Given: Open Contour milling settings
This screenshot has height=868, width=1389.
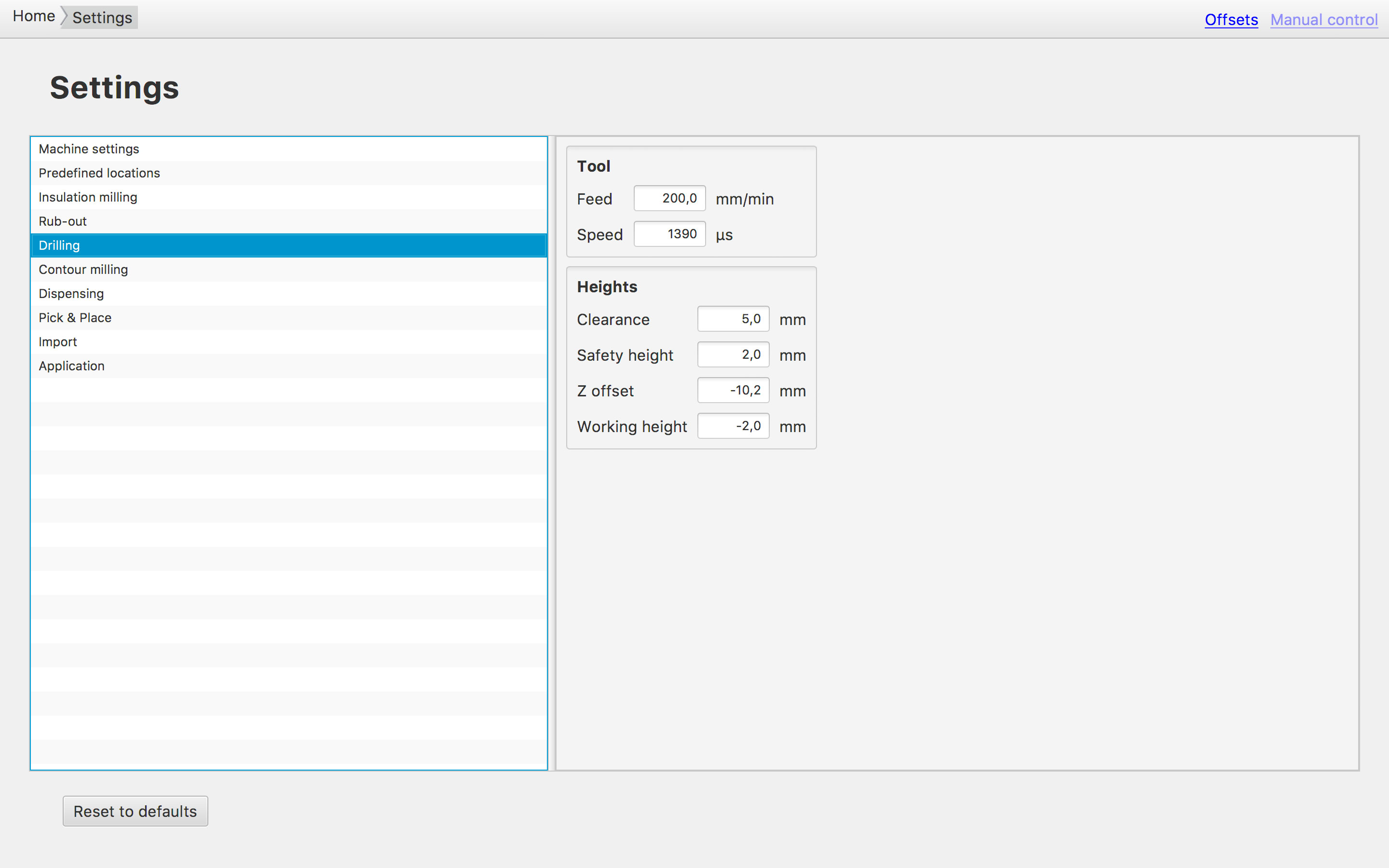Looking at the screenshot, I should [289, 270].
